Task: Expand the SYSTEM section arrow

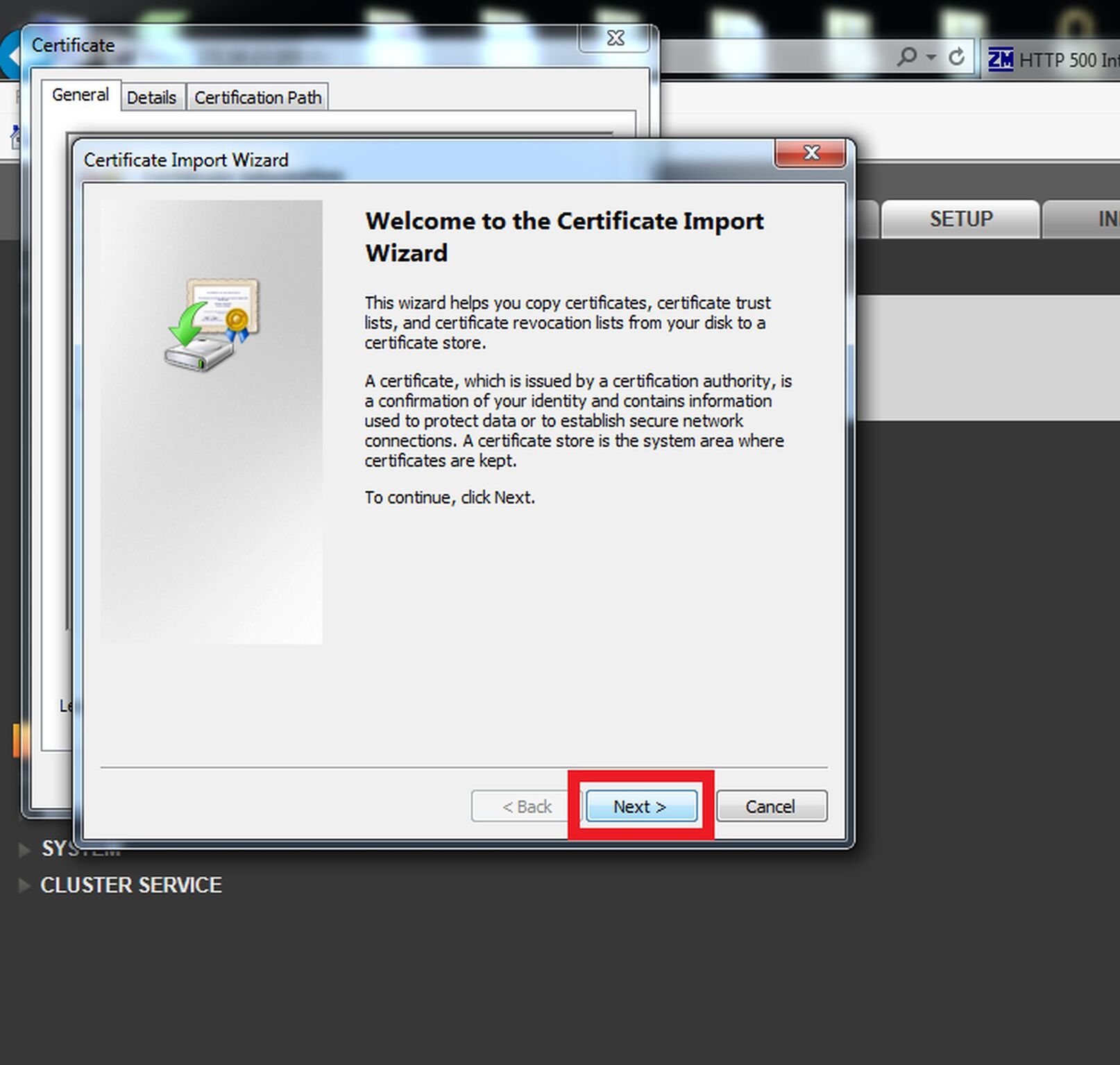Action: point(24,849)
